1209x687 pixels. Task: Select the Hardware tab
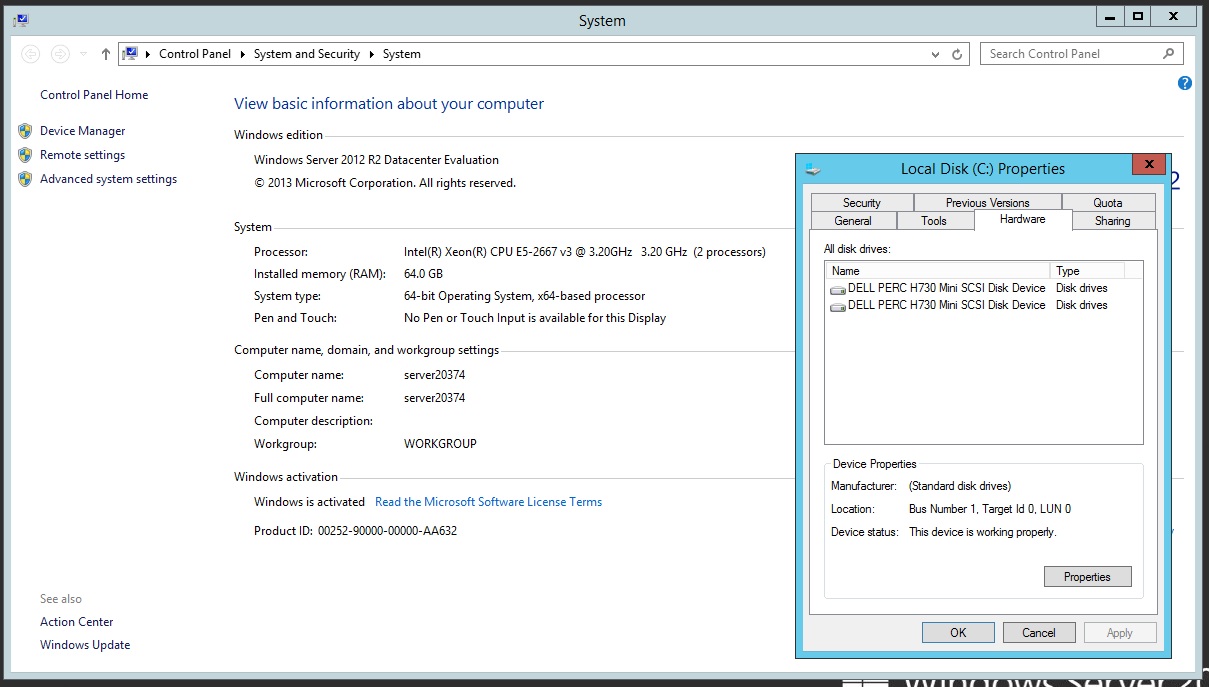1022,219
